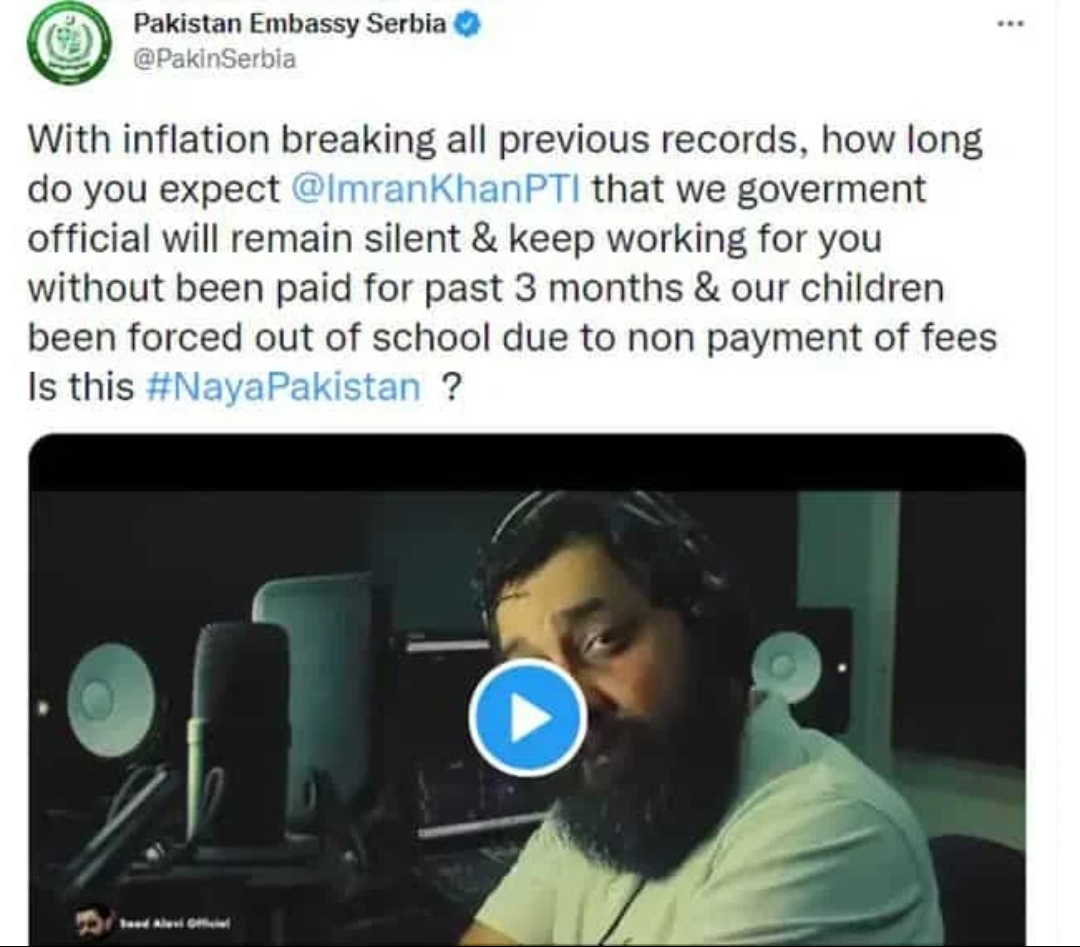Click the tweet's first line about inflation
Screen dimensions: 1080x947
[x=506, y=140]
